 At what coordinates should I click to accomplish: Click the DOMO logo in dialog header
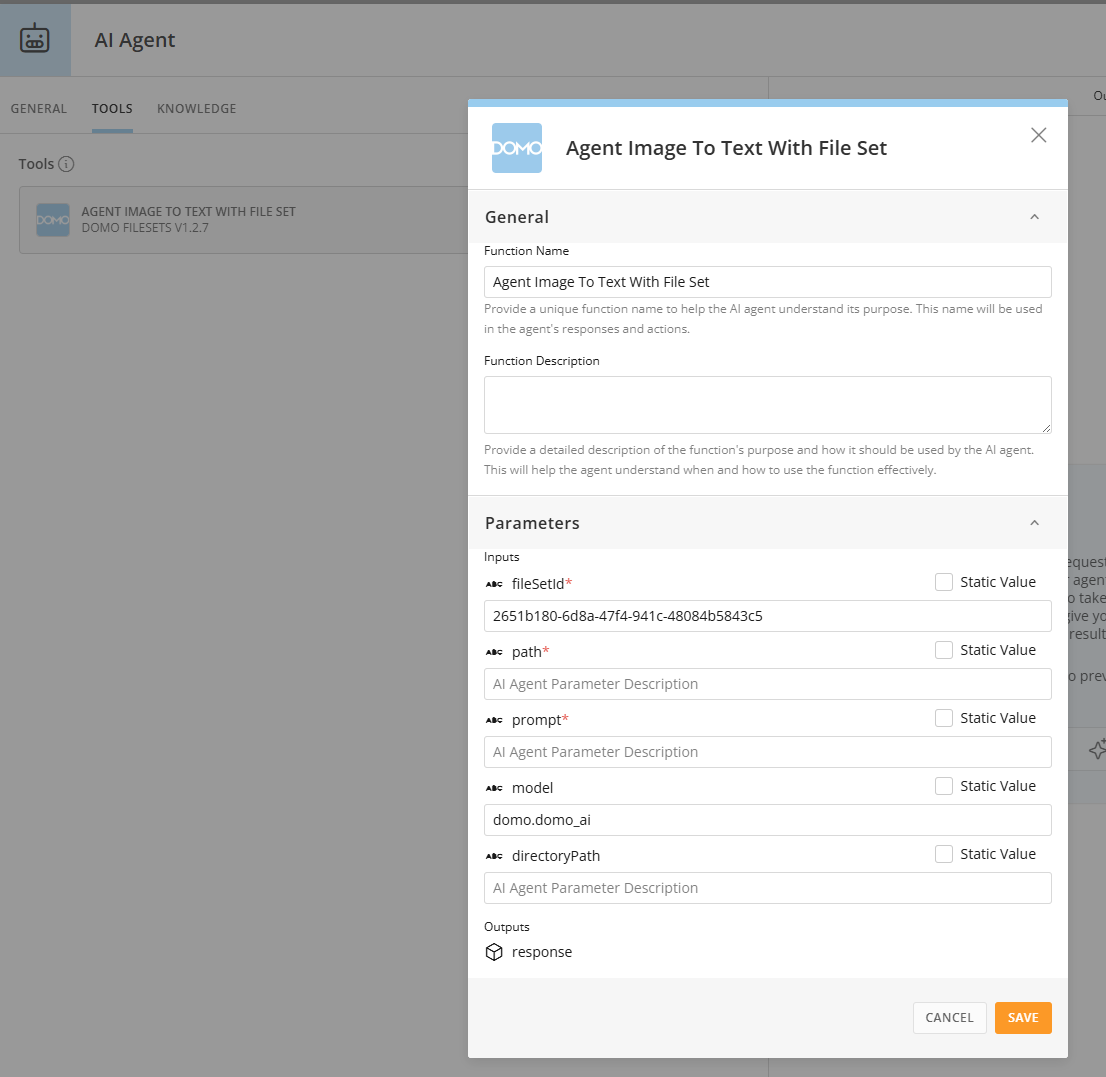coord(517,148)
